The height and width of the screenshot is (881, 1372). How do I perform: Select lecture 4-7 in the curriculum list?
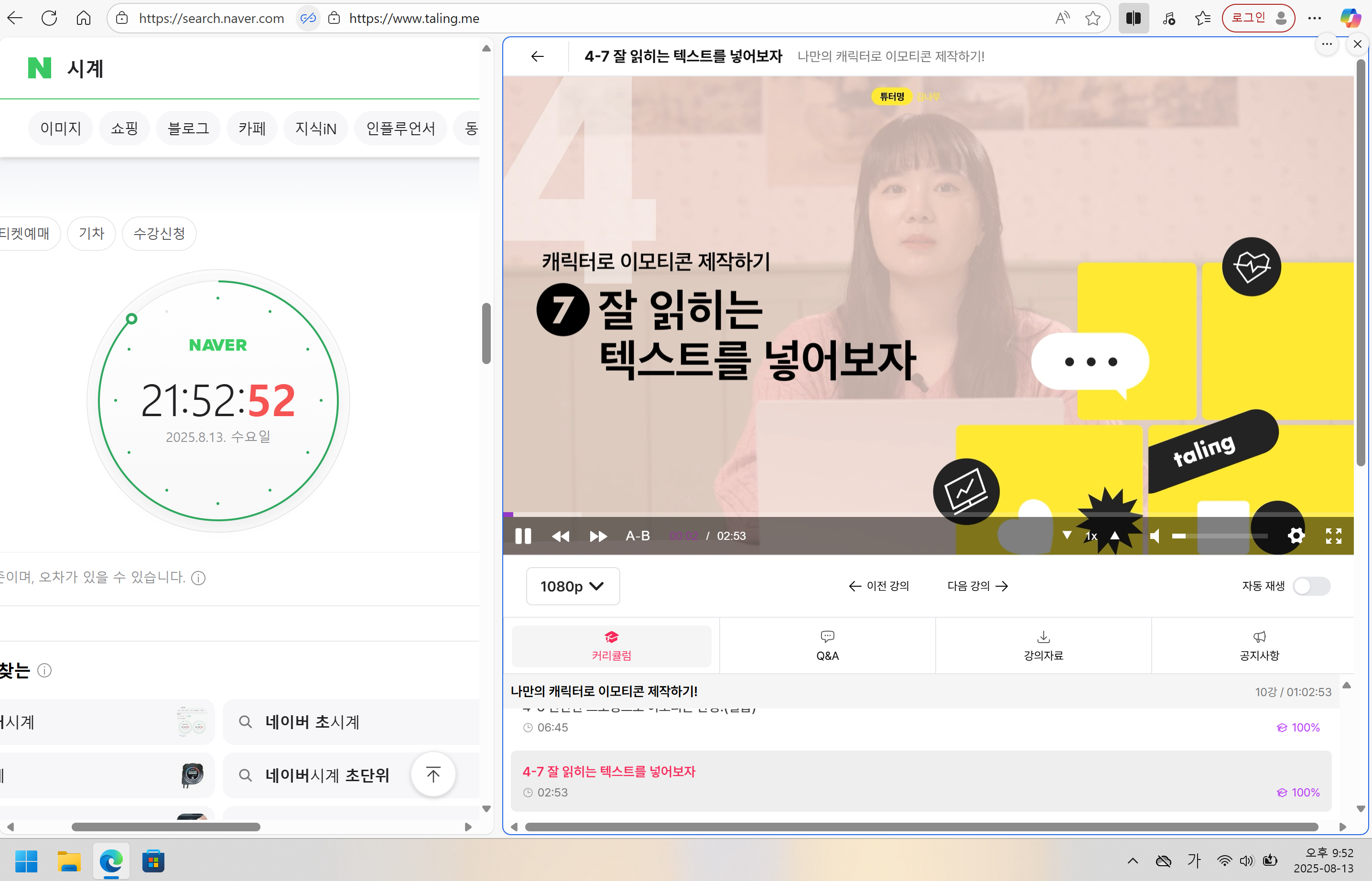pos(608,771)
